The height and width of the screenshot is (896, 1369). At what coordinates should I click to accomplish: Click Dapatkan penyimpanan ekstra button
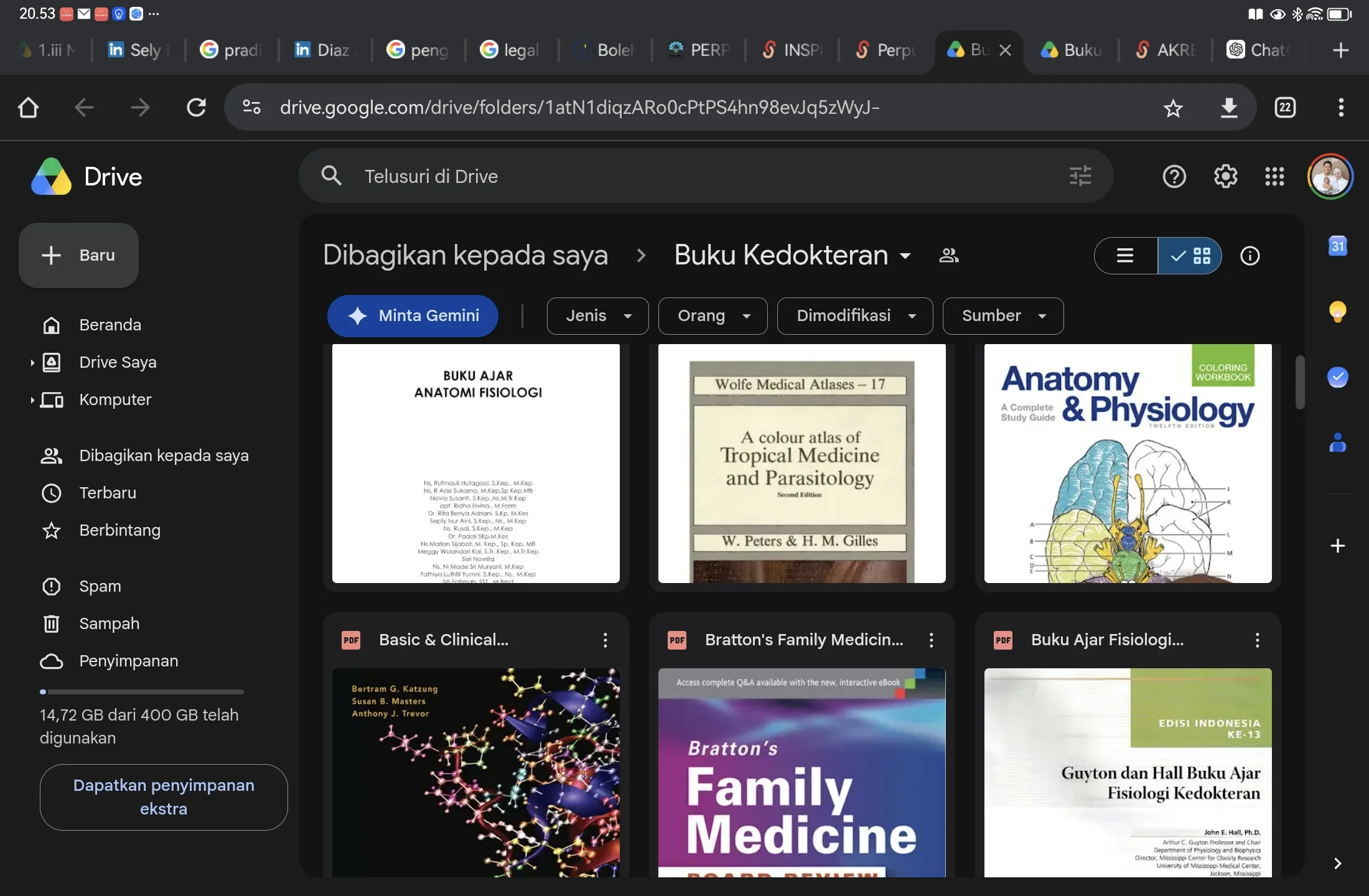point(164,797)
